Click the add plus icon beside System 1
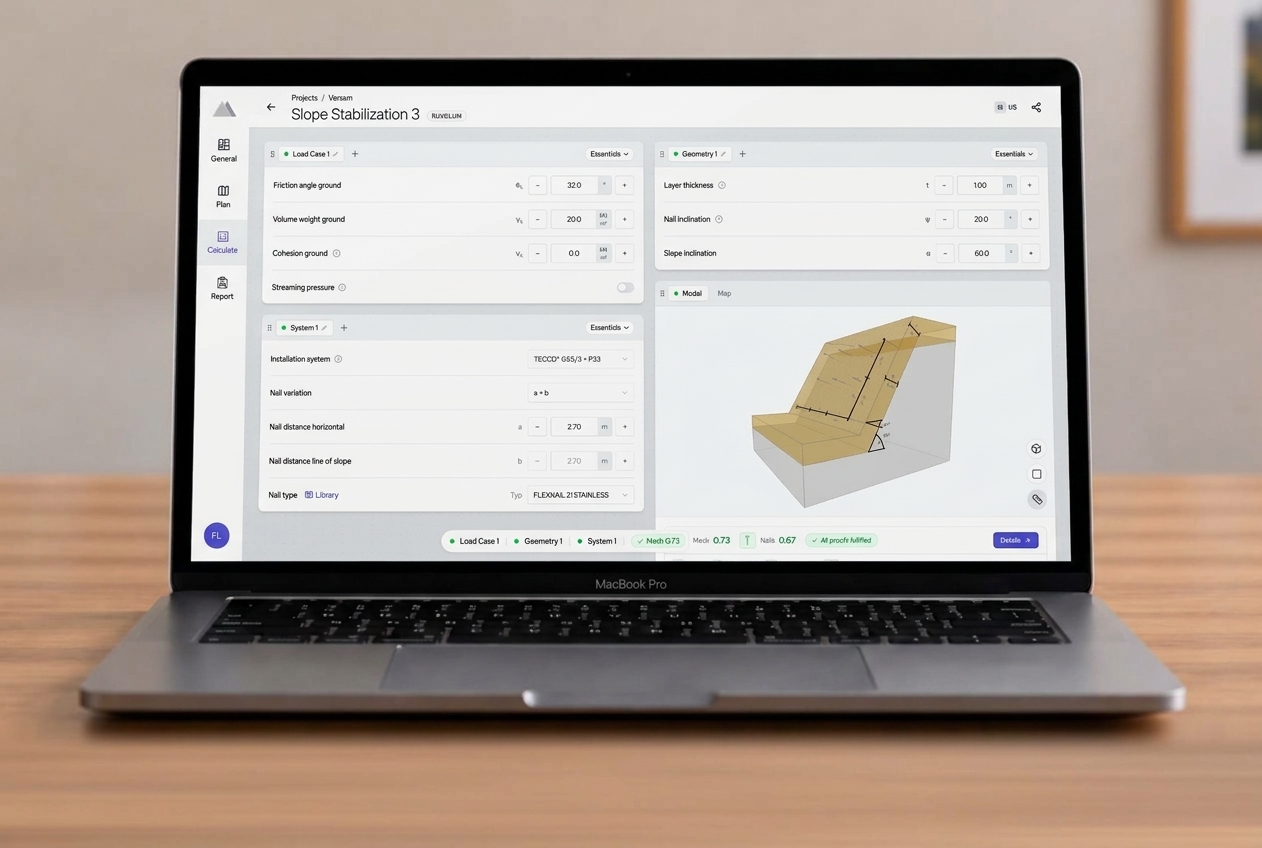The width and height of the screenshot is (1262, 848). coord(344,328)
